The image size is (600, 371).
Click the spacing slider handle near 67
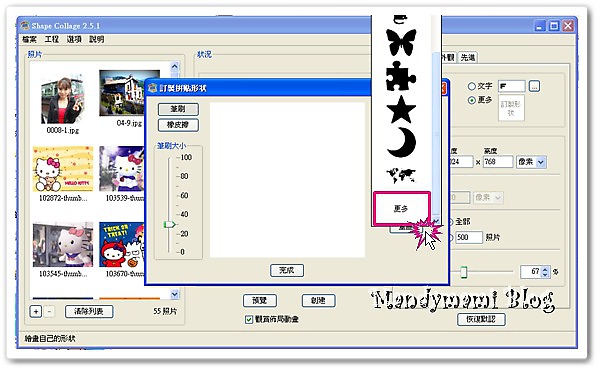463,272
